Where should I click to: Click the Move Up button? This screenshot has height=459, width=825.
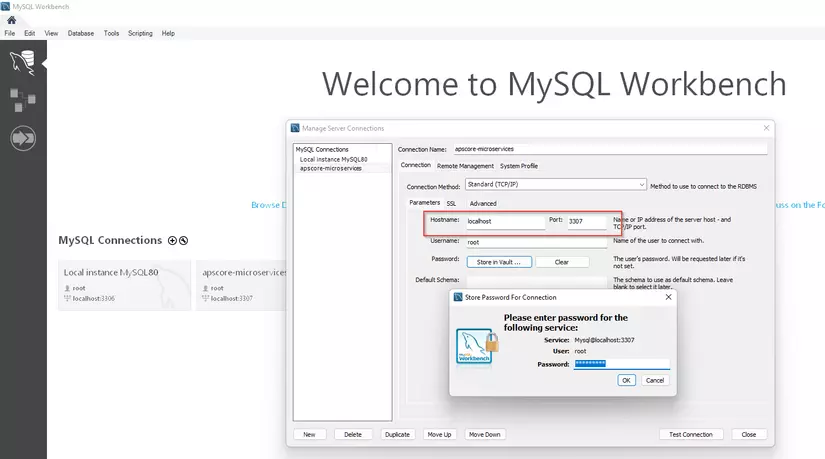point(439,434)
